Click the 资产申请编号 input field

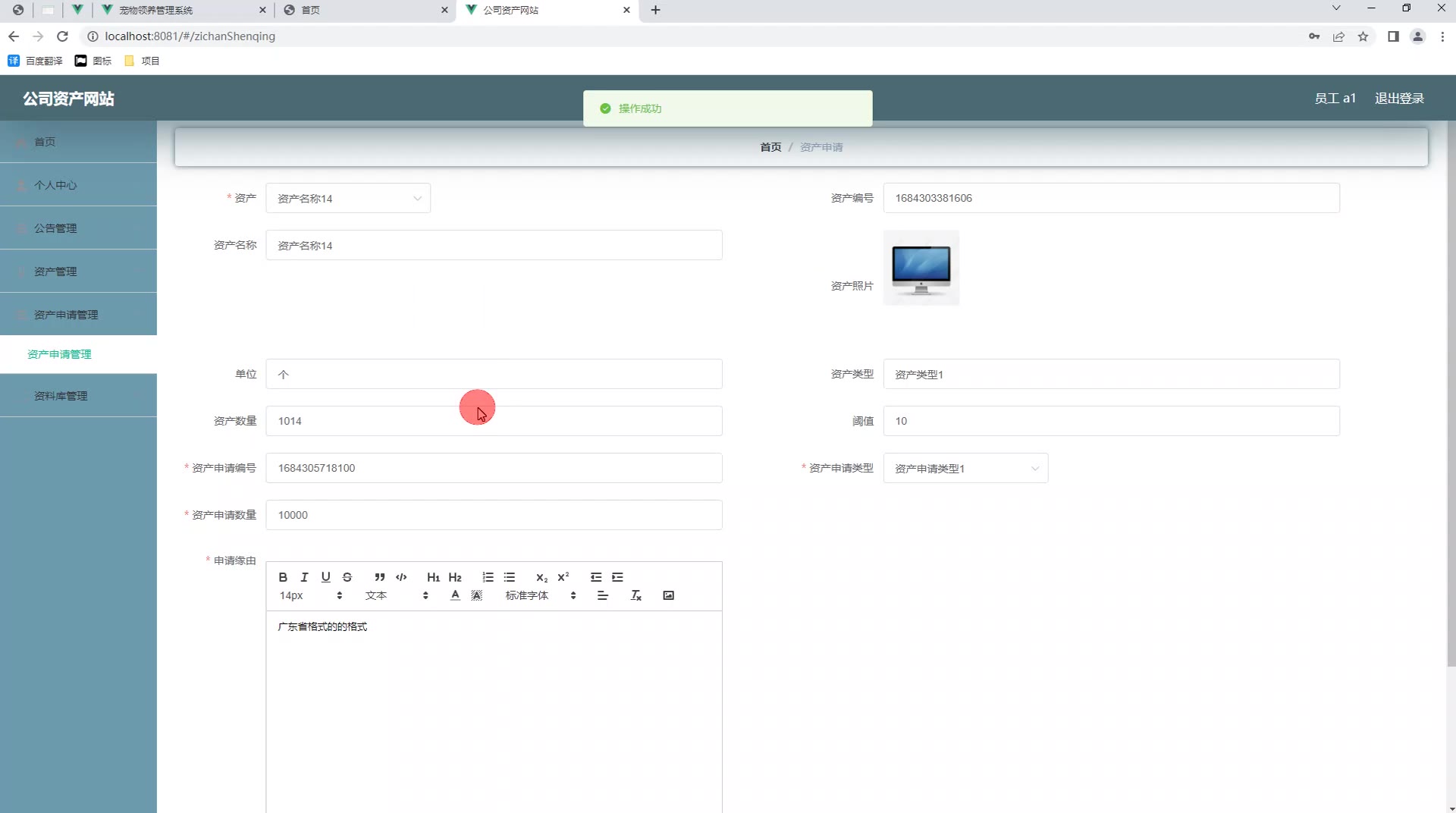(494, 468)
